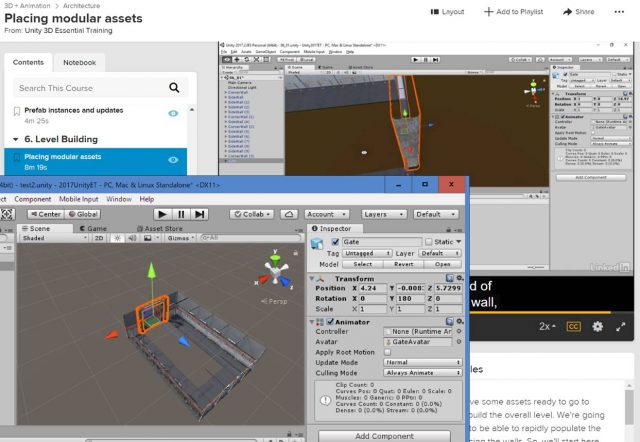
Task: Toggle the viewed eye for Placing modular assets
Action: pyautogui.click(x=173, y=160)
